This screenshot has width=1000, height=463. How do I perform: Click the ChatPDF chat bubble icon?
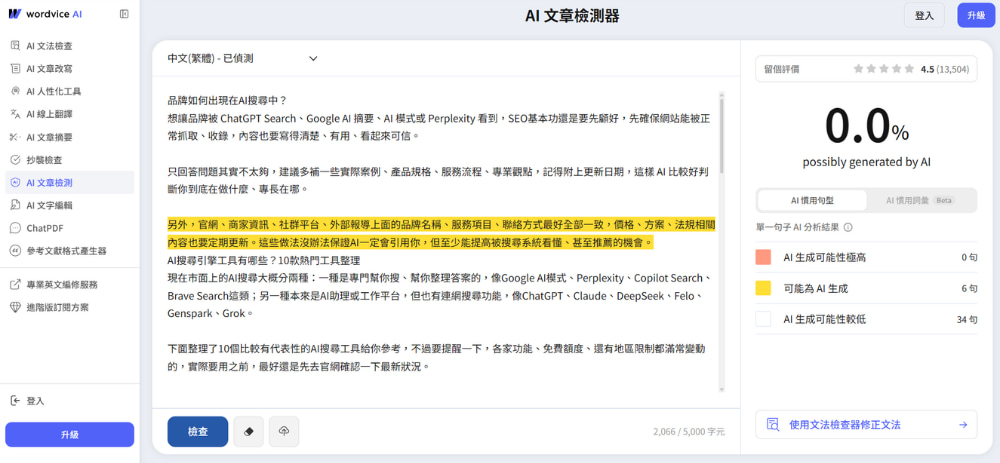[x=16, y=228]
